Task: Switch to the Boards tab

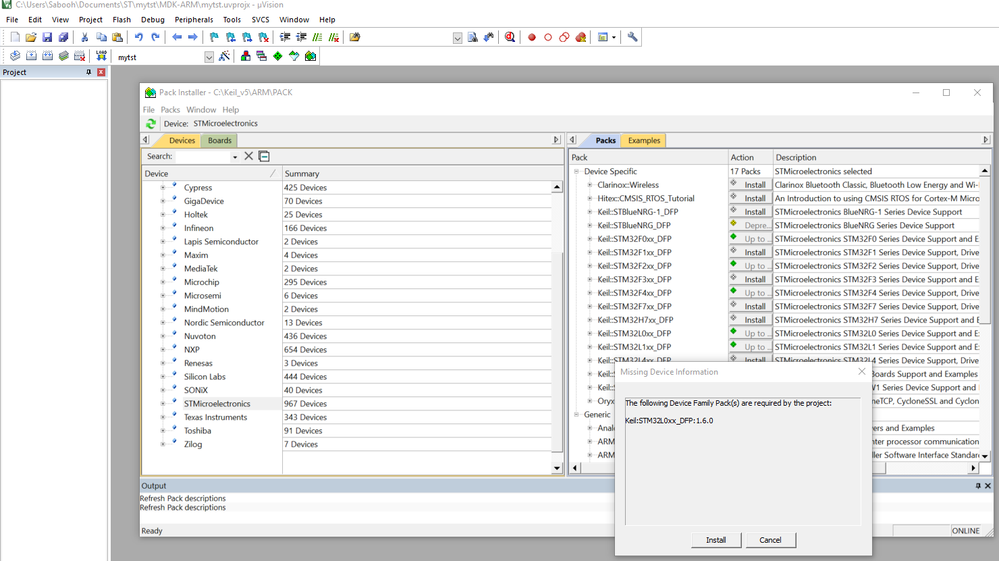Action: tap(219, 140)
